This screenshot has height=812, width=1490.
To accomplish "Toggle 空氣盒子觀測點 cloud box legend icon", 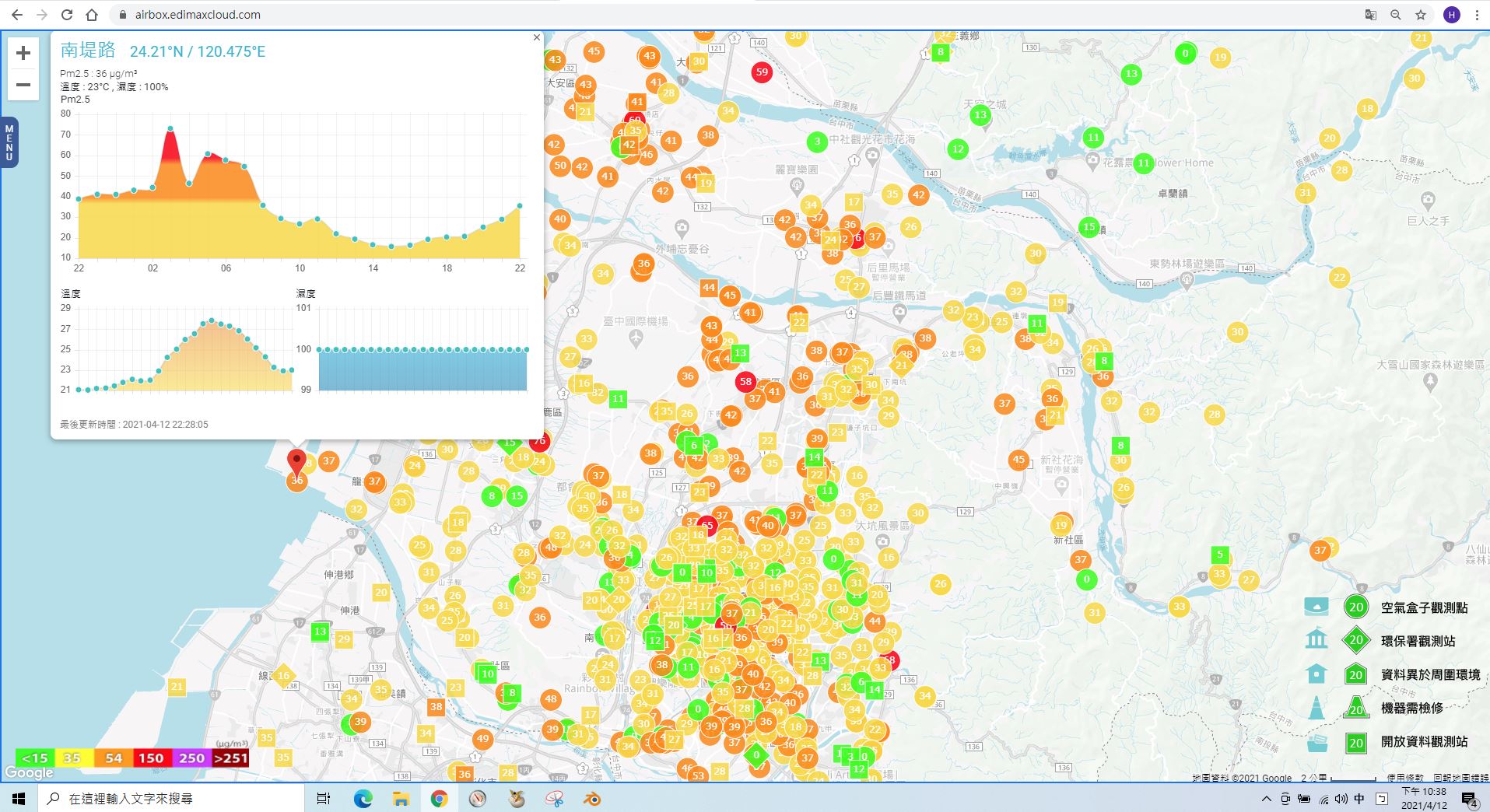I will point(1316,607).
